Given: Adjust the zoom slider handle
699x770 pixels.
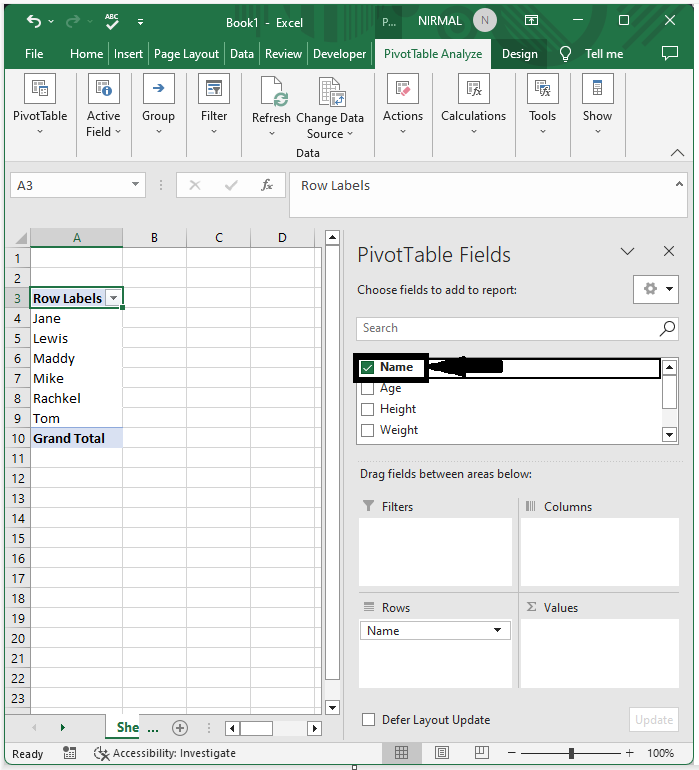Looking at the screenshot, I should click(571, 752).
